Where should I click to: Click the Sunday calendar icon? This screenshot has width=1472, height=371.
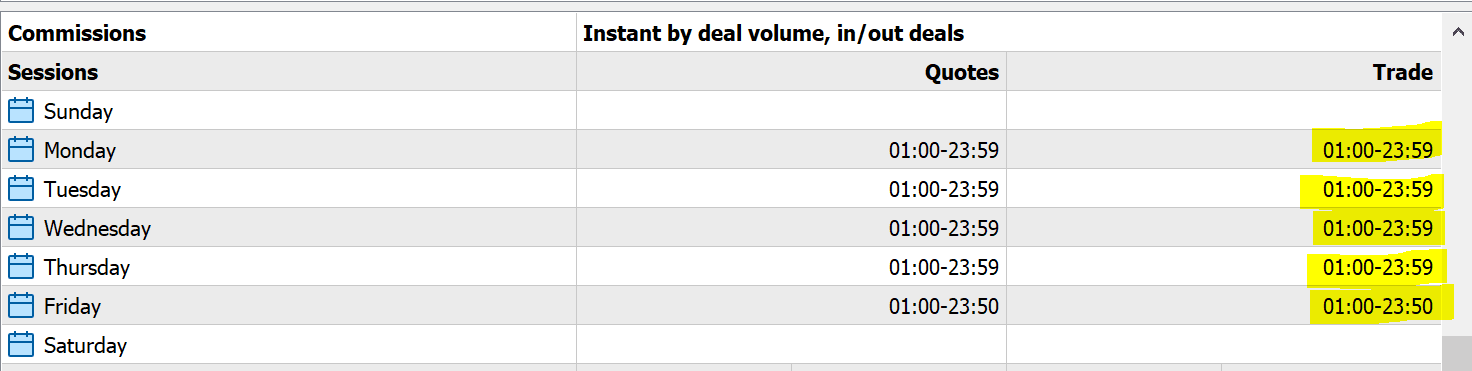coord(21,111)
